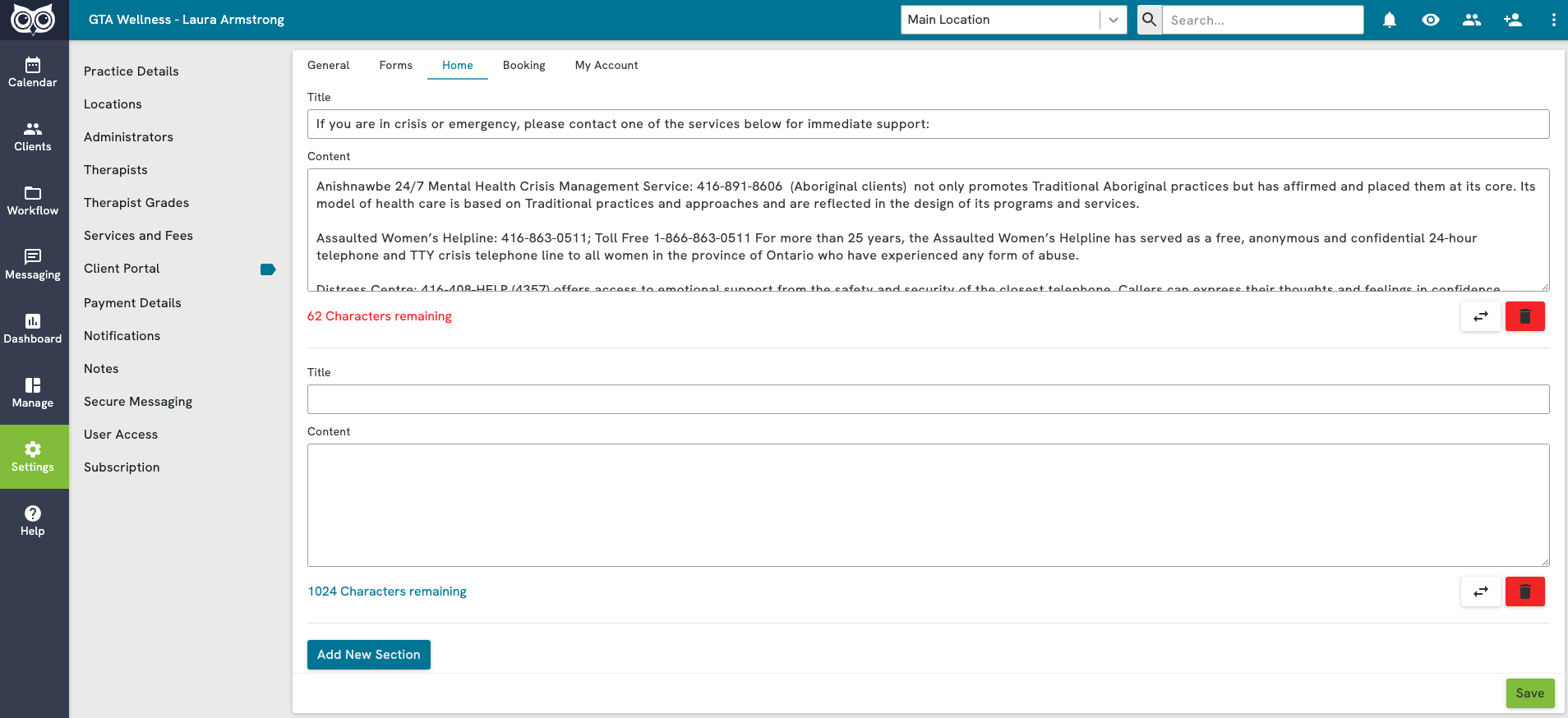Click swap arrows icon for second section
1568x718 pixels.
(x=1481, y=591)
